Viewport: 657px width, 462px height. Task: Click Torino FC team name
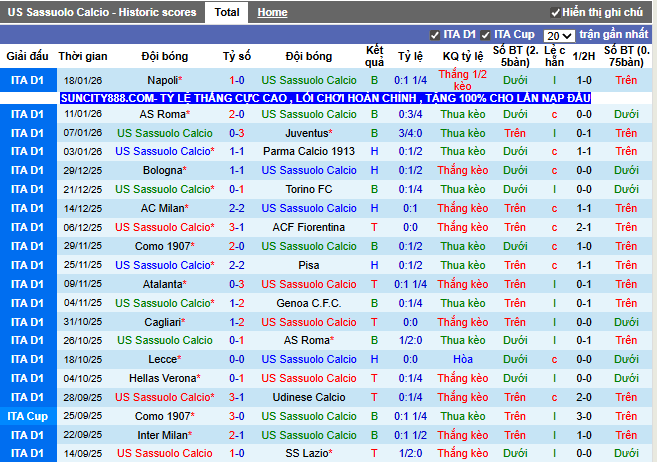pyautogui.click(x=309, y=189)
